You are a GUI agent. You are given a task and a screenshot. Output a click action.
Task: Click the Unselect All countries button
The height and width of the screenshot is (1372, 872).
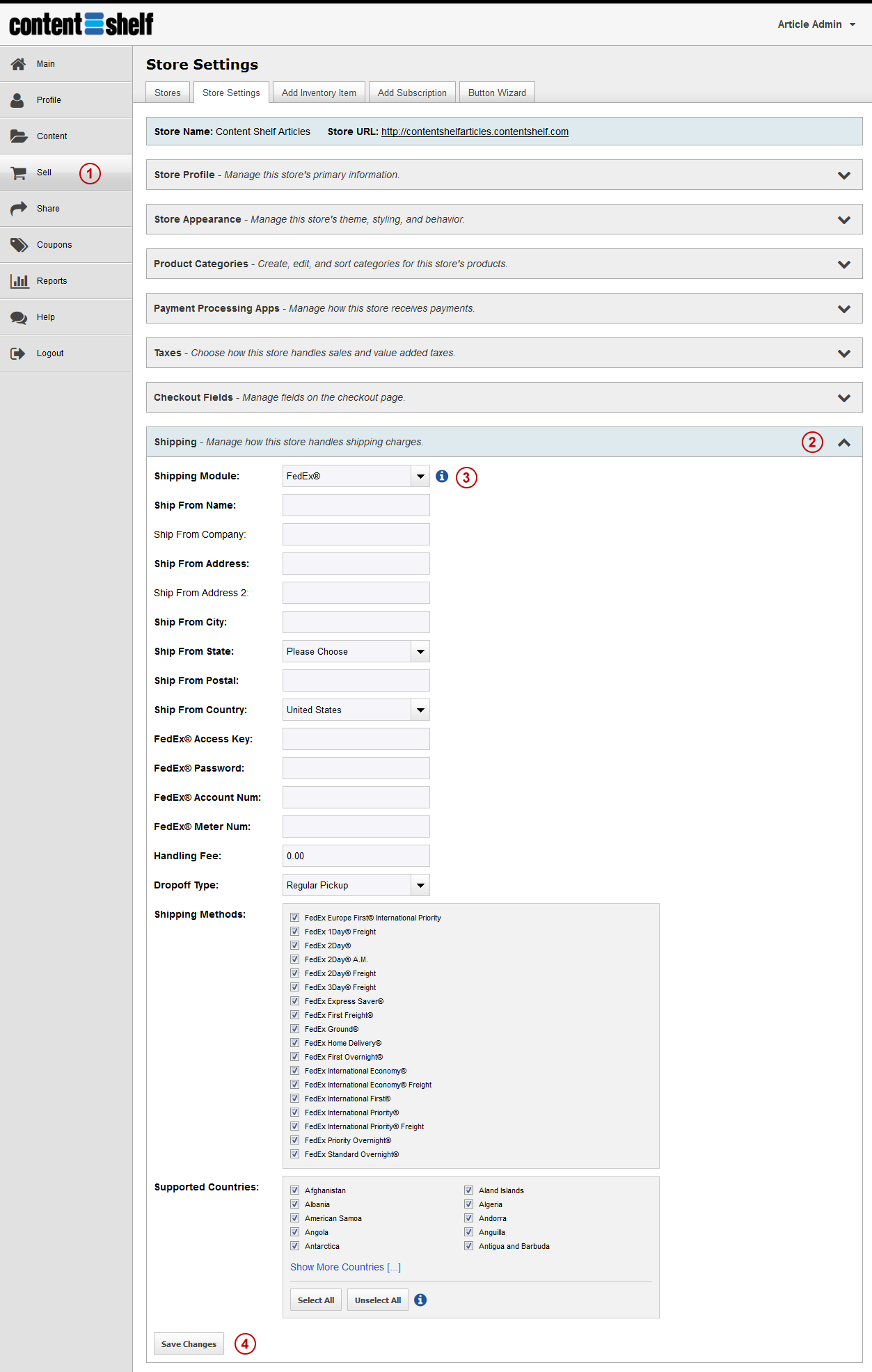tap(377, 1300)
